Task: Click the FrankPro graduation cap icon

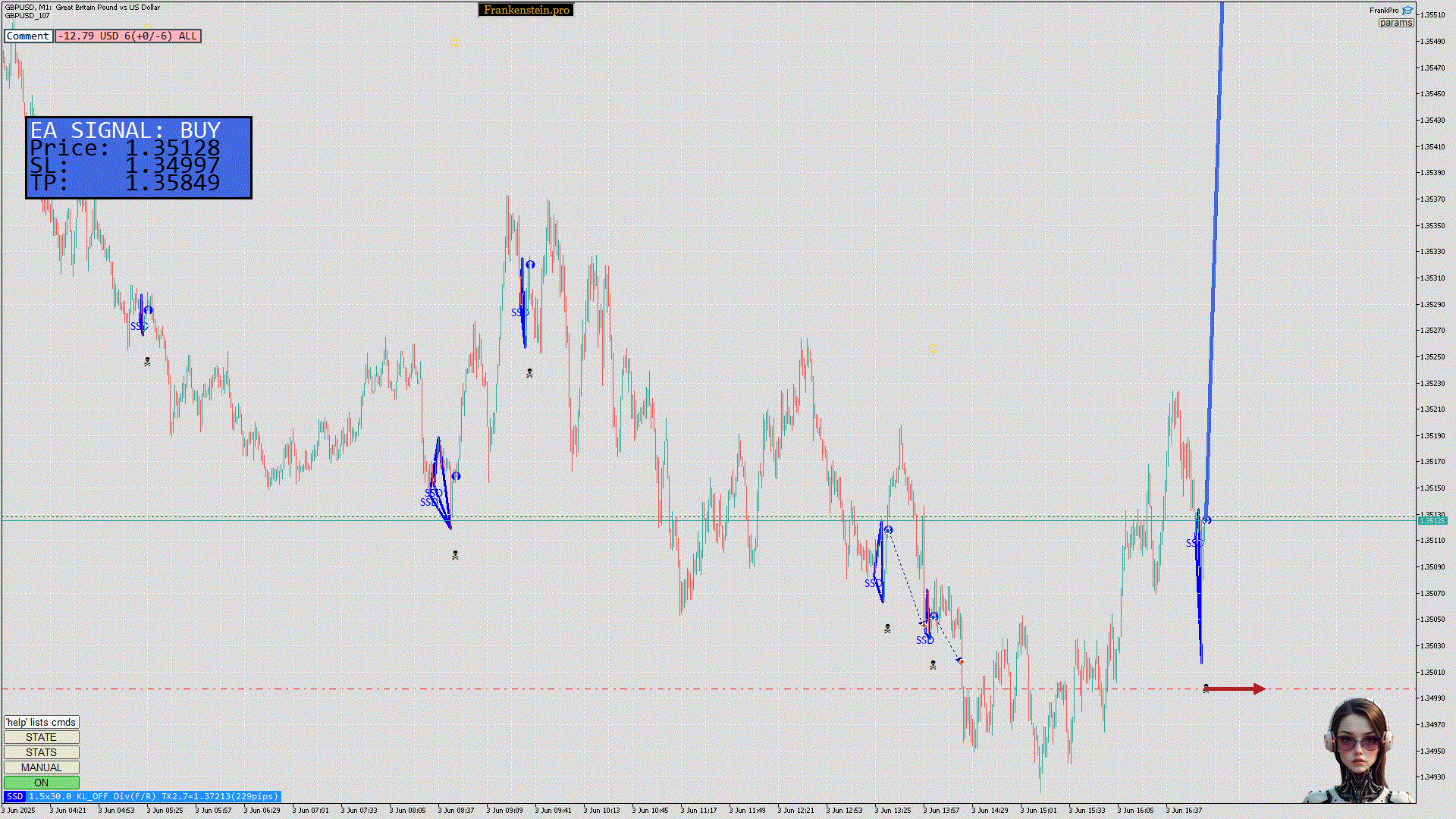Action: [x=1407, y=11]
